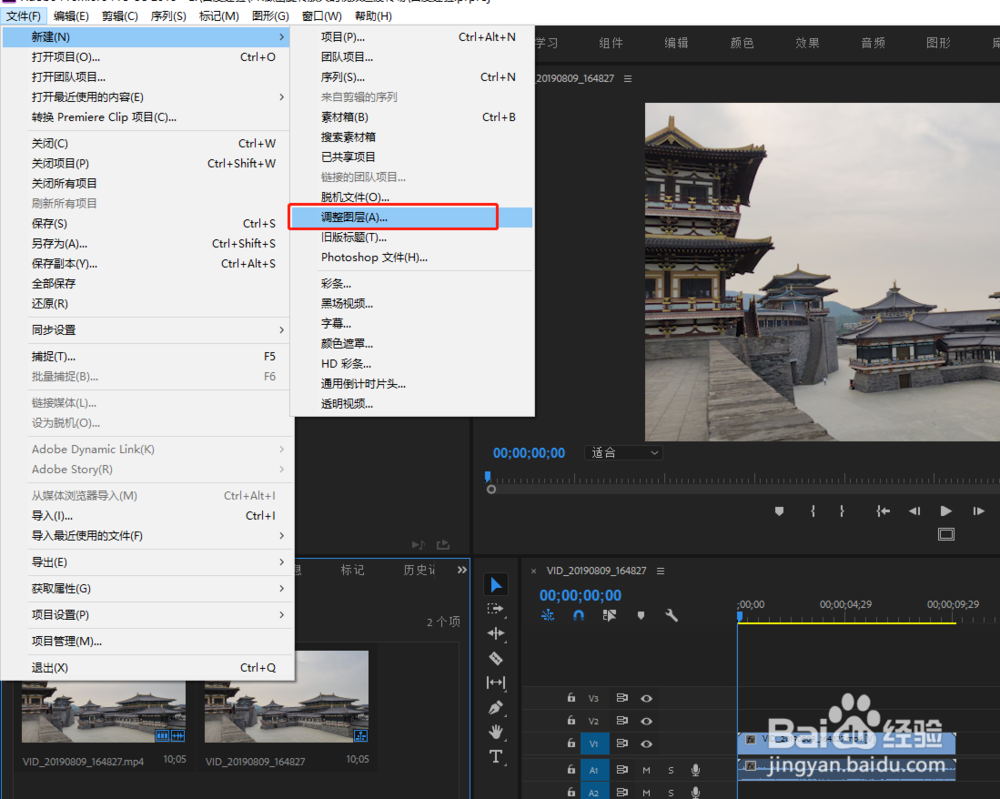Solo audio track A1
This screenshot has width=1000, height=799.
[671, 770]
